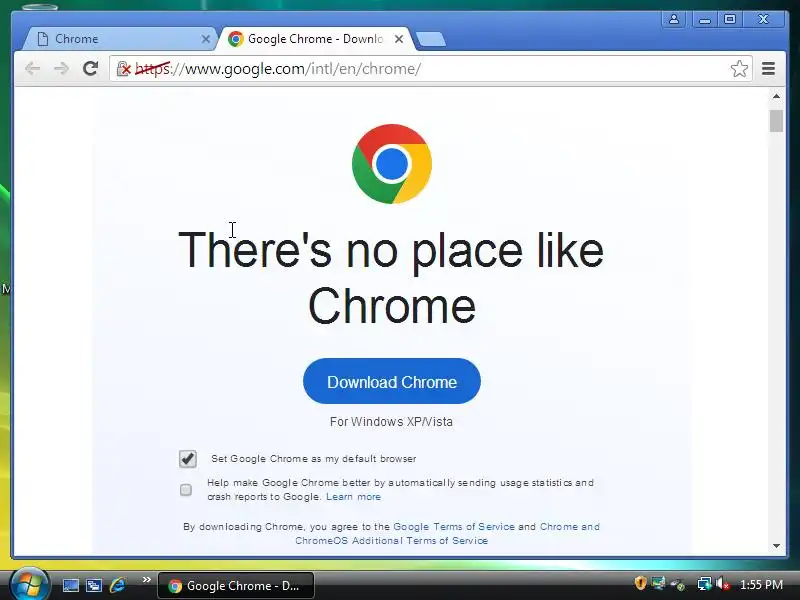Close the first 'Chrome' tab

(206, 39)
